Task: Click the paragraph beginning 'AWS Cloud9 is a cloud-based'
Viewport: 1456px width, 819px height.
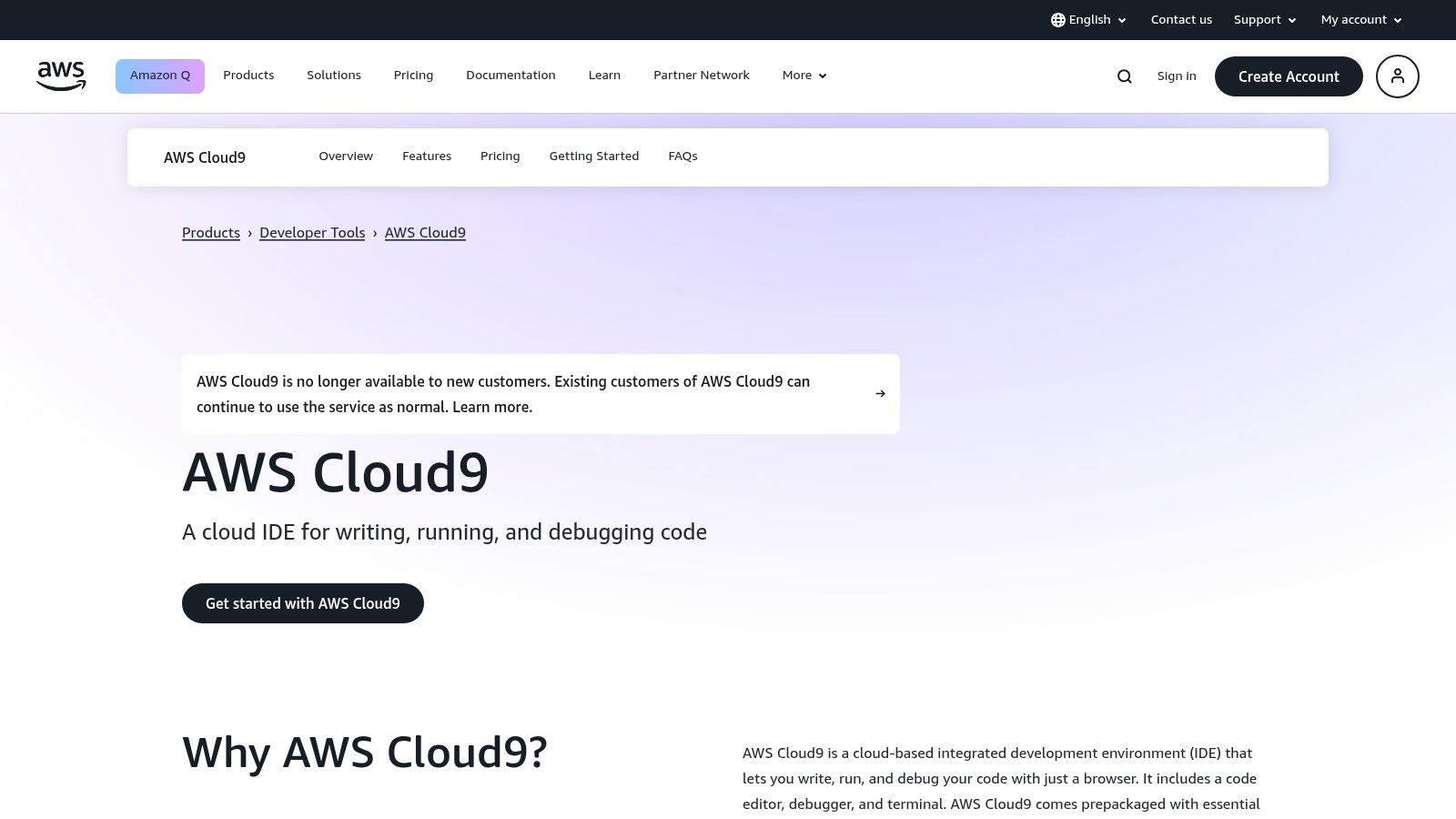Action: 1001,779
